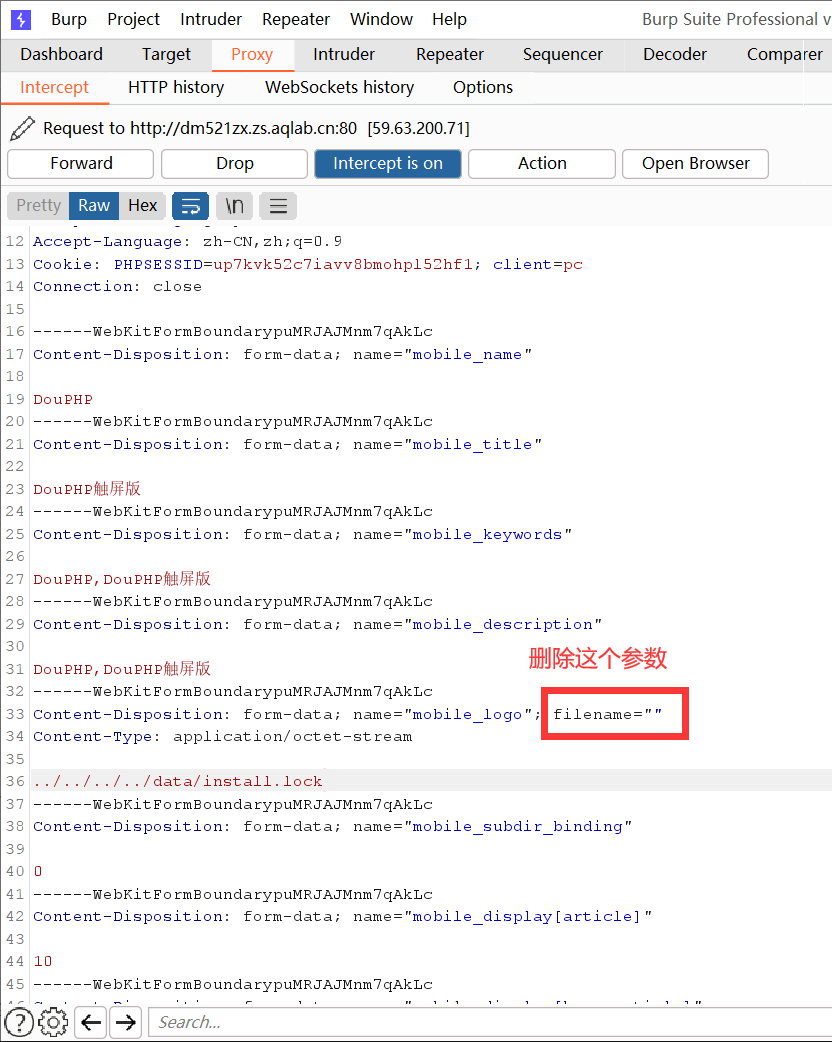Click the mobile_title parameter name
This screenshot has height=1042, width=832.
[472, 445]
